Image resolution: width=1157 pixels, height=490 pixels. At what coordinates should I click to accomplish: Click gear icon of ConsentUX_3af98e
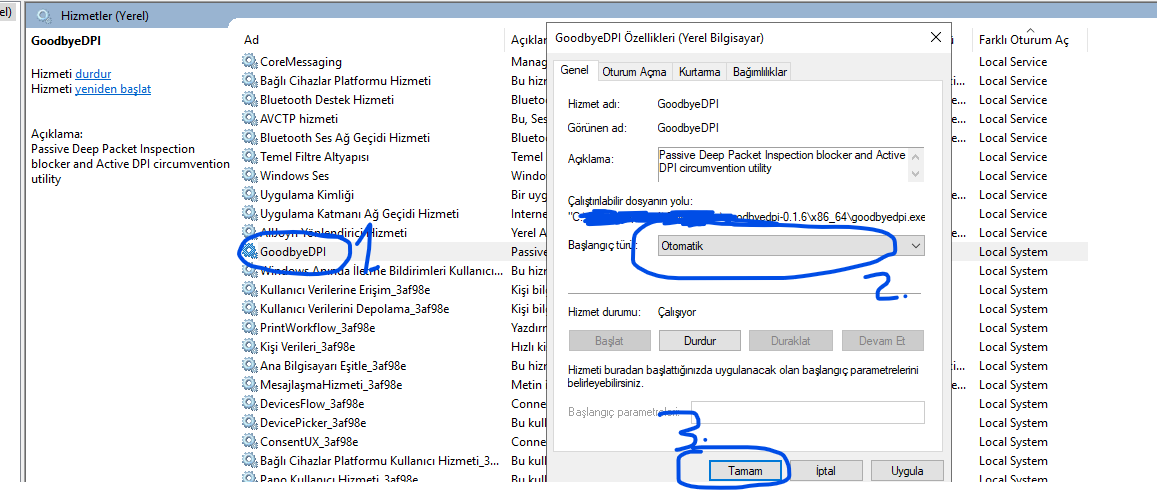pyautogui.click(x=250, y=442)
